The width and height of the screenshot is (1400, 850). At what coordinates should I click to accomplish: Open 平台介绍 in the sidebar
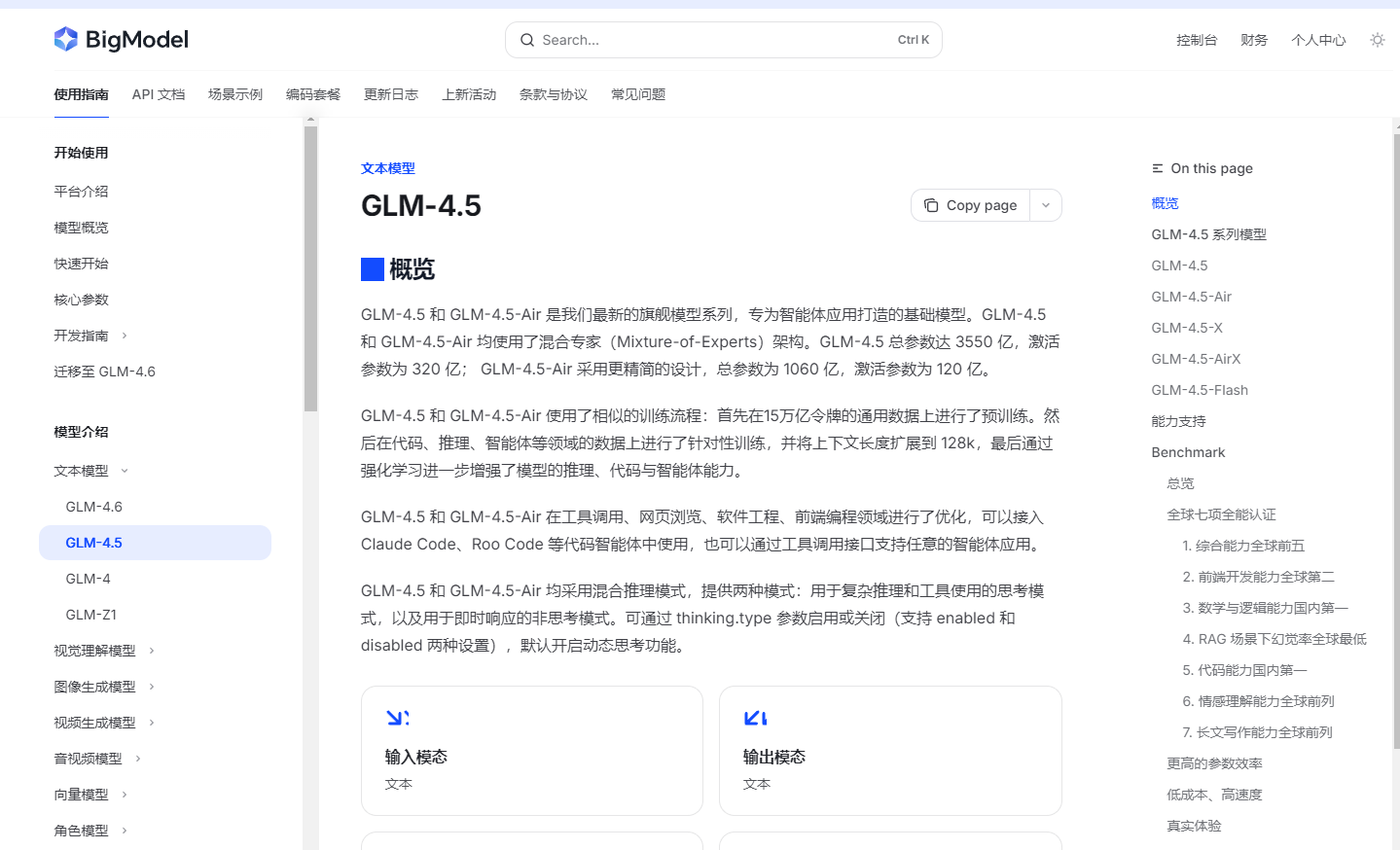tap(81, 192)
